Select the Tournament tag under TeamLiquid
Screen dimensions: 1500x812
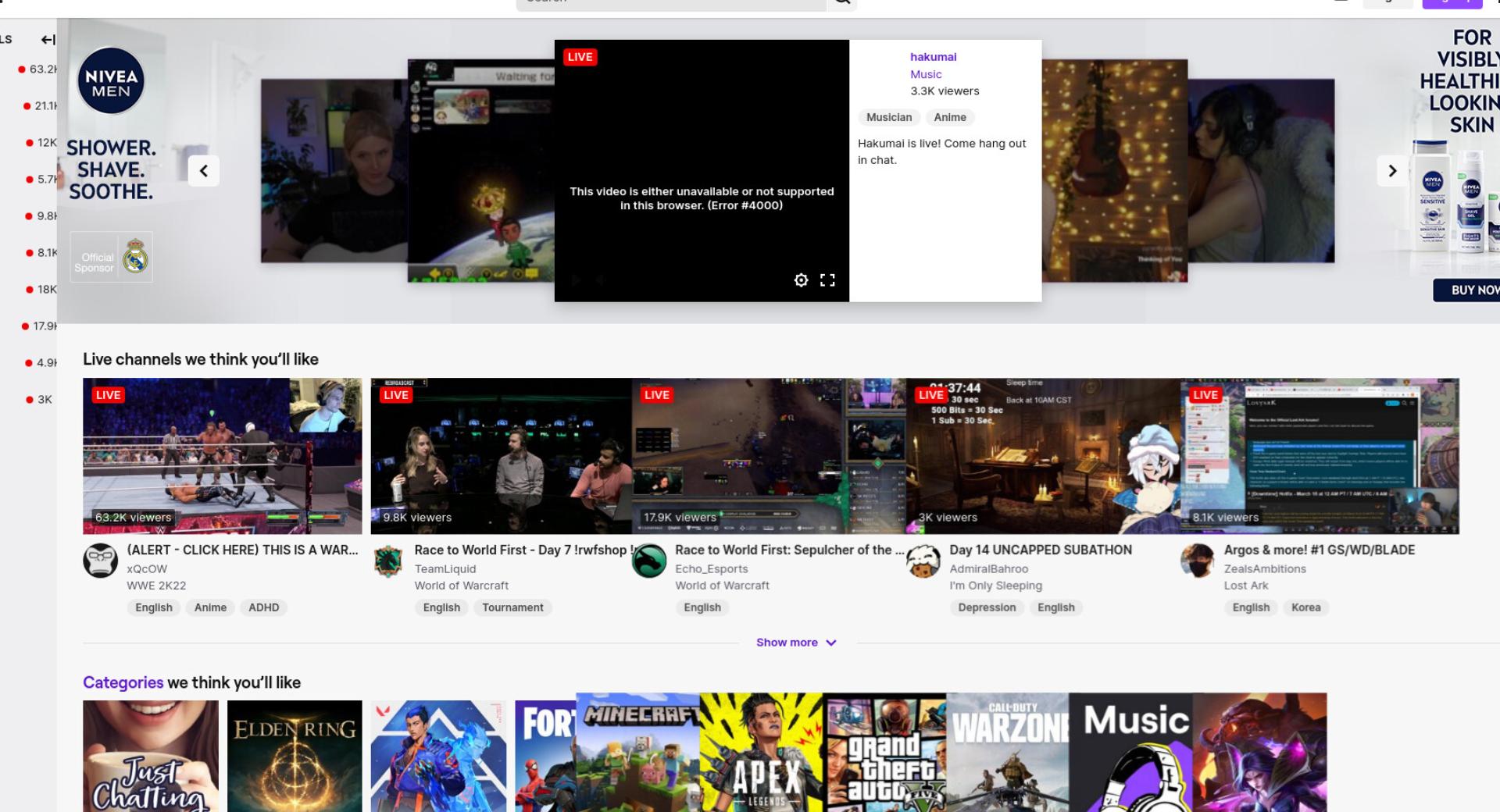[x=512, y=607]
